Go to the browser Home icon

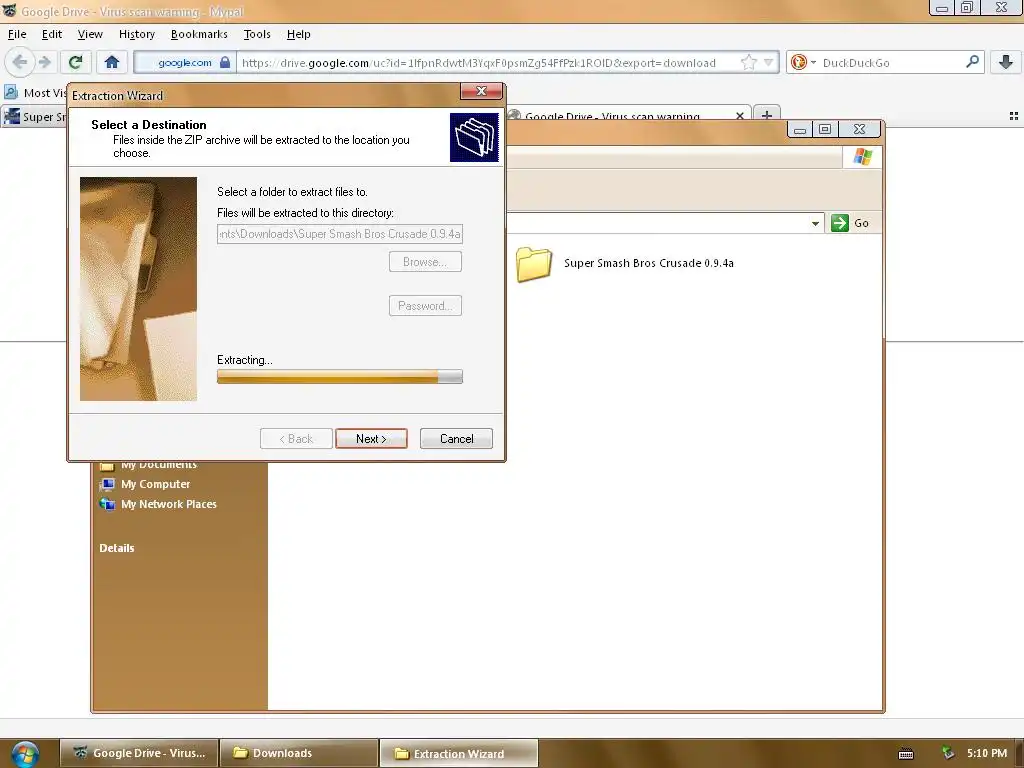tap(112, 62)
